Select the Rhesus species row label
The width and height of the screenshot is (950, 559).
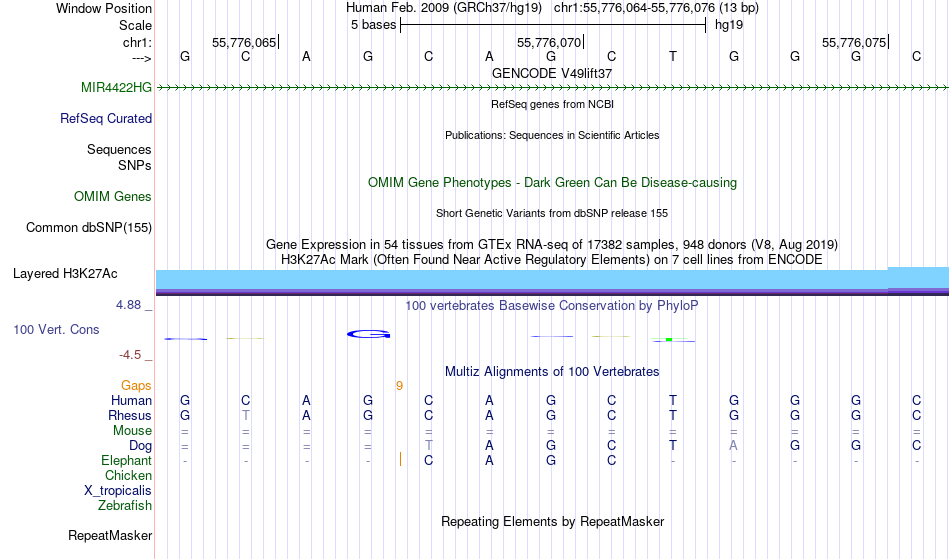pyautogui.click(x=130, y=415)
